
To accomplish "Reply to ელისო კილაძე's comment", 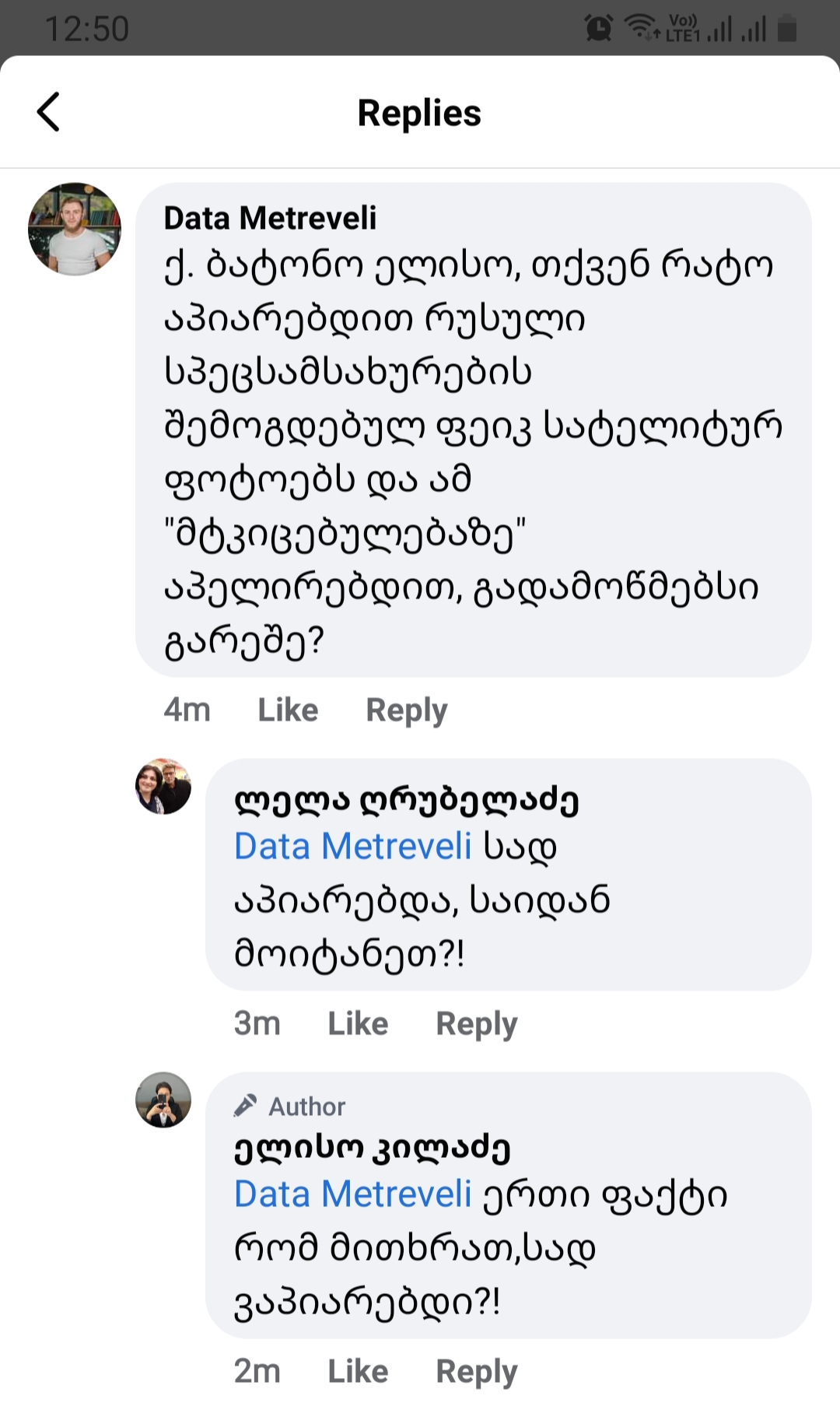I will [x=477, y=1372].
